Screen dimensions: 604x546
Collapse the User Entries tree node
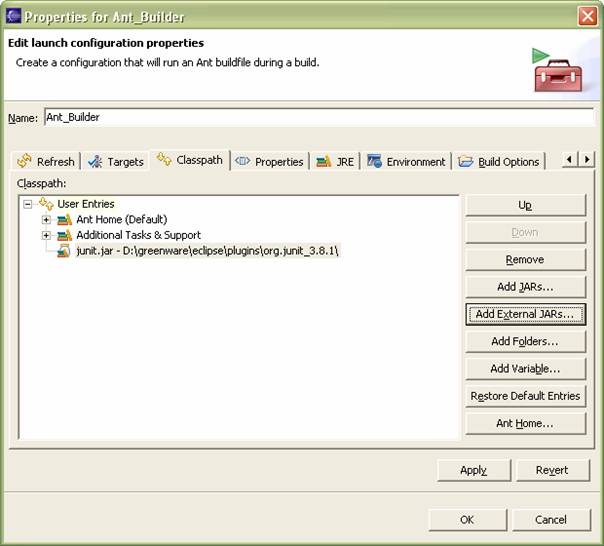[27, 204]
